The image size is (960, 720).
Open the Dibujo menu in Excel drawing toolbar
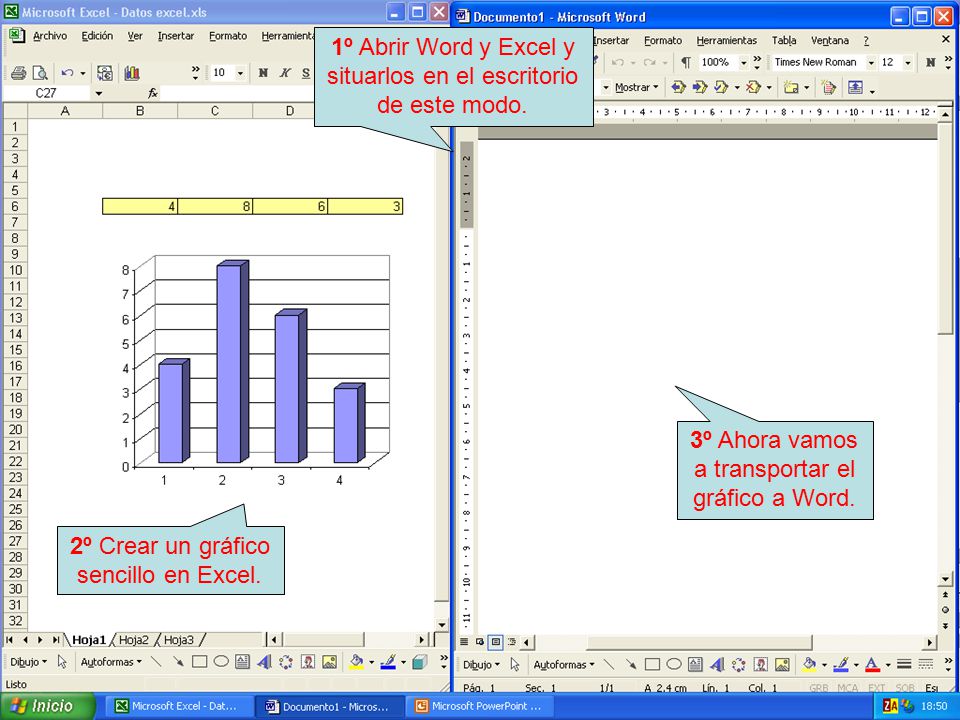[x=28, y=662]
